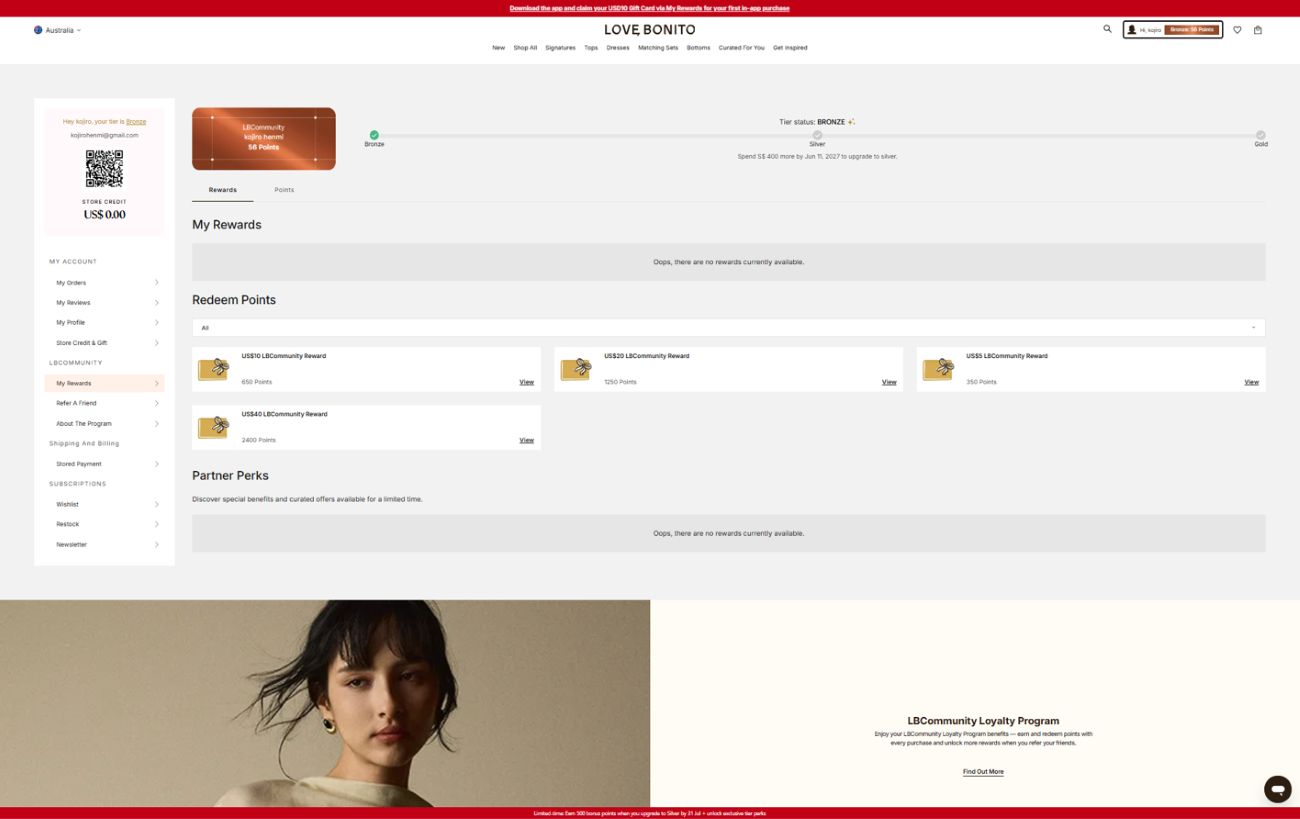Open the Get Inspired menu

(790, 48)
